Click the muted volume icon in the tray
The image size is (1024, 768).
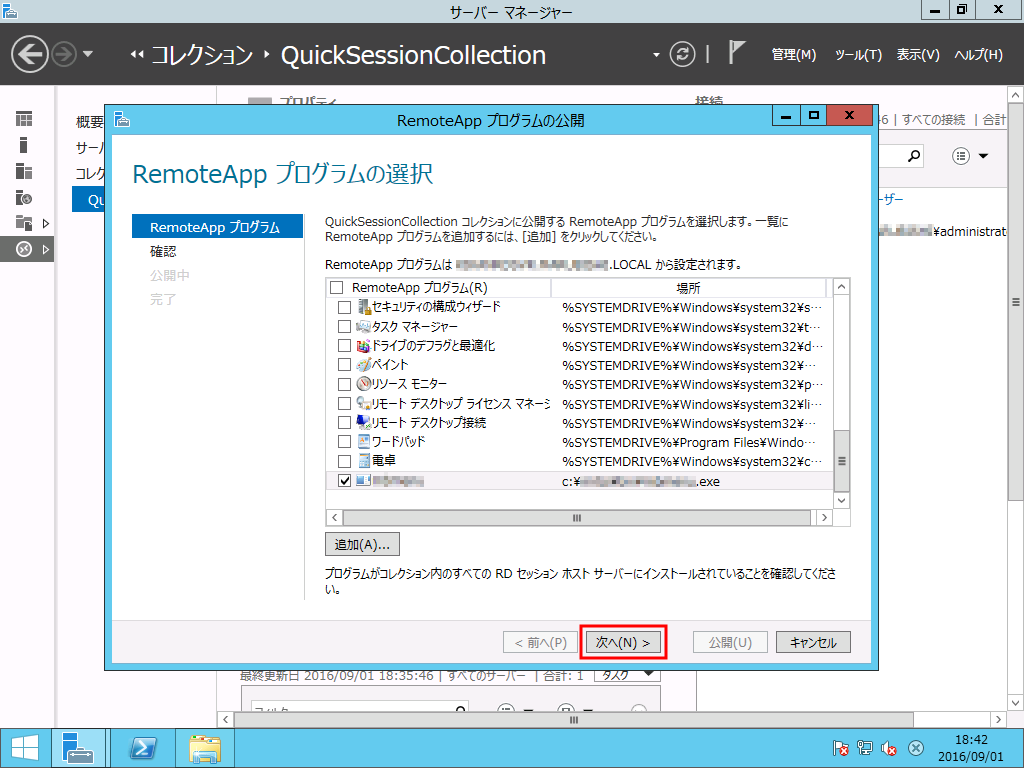(x=889, y=748)
